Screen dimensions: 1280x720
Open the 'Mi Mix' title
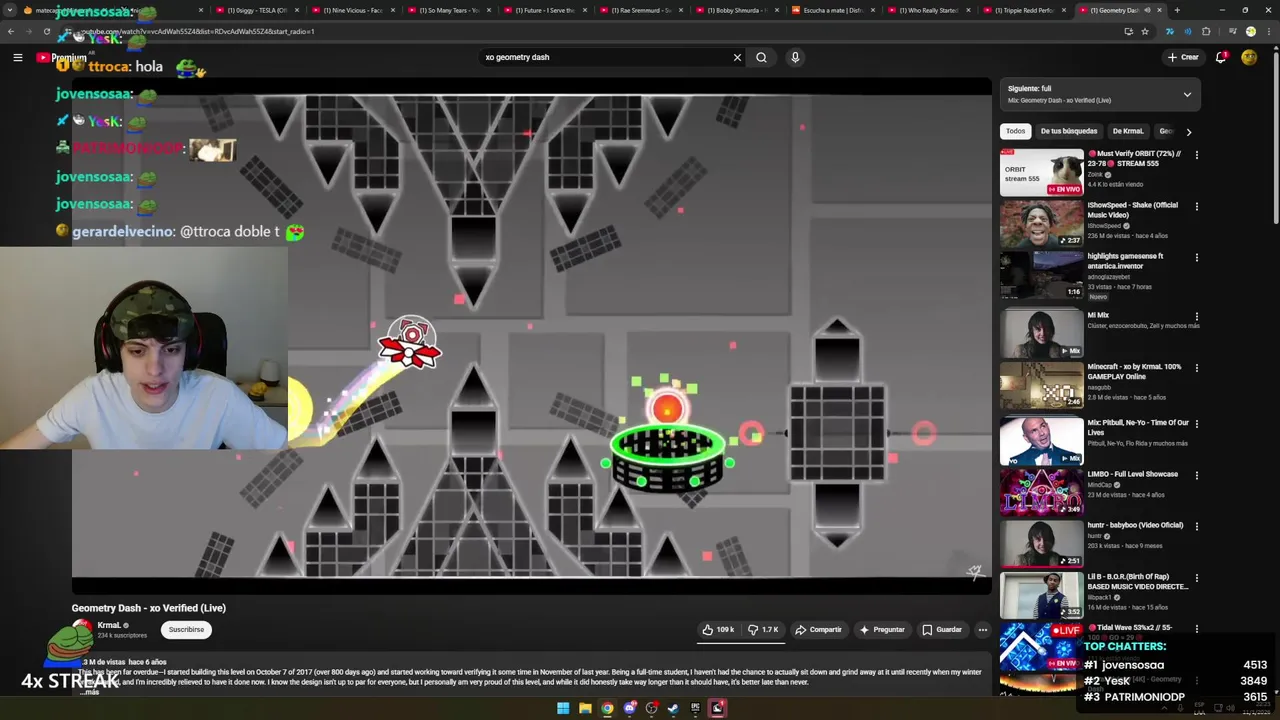pos(1098,315)
